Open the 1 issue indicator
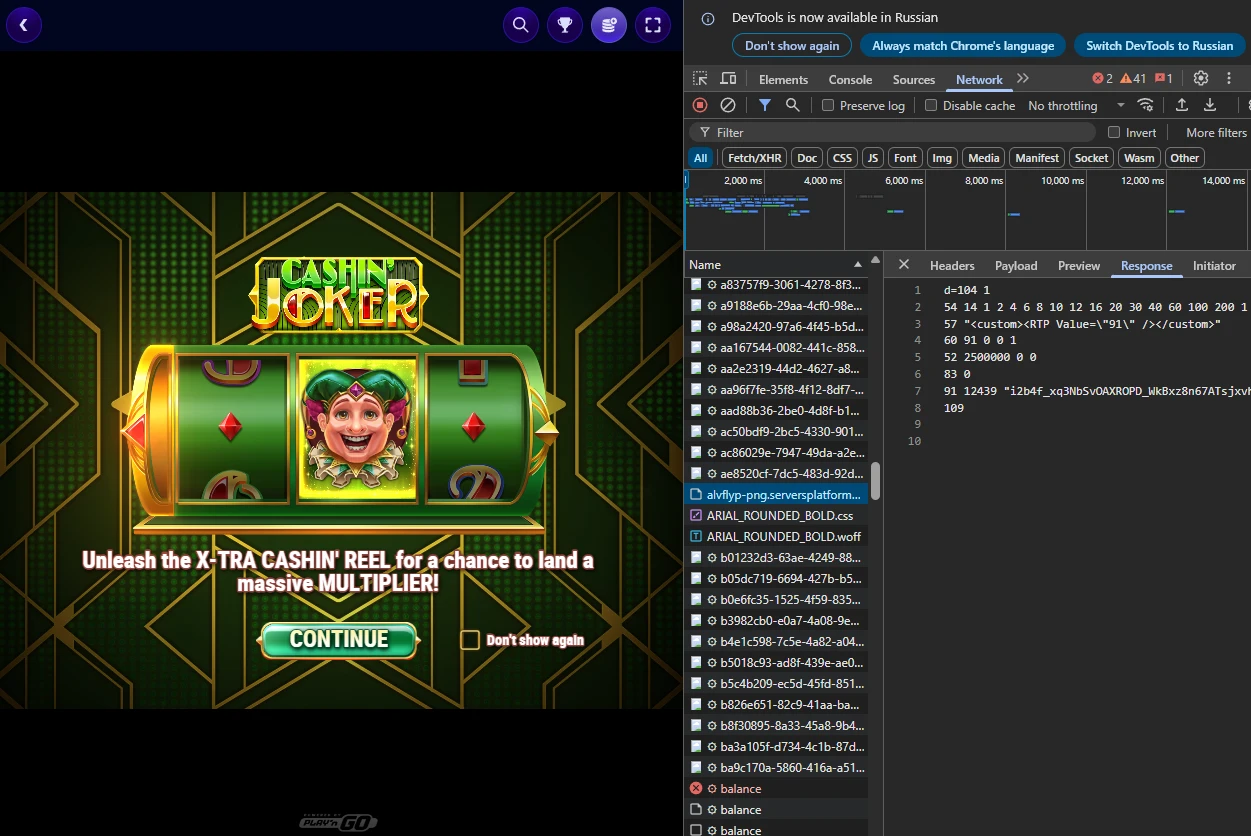 pyautogui.click(x=1163, y=79)
